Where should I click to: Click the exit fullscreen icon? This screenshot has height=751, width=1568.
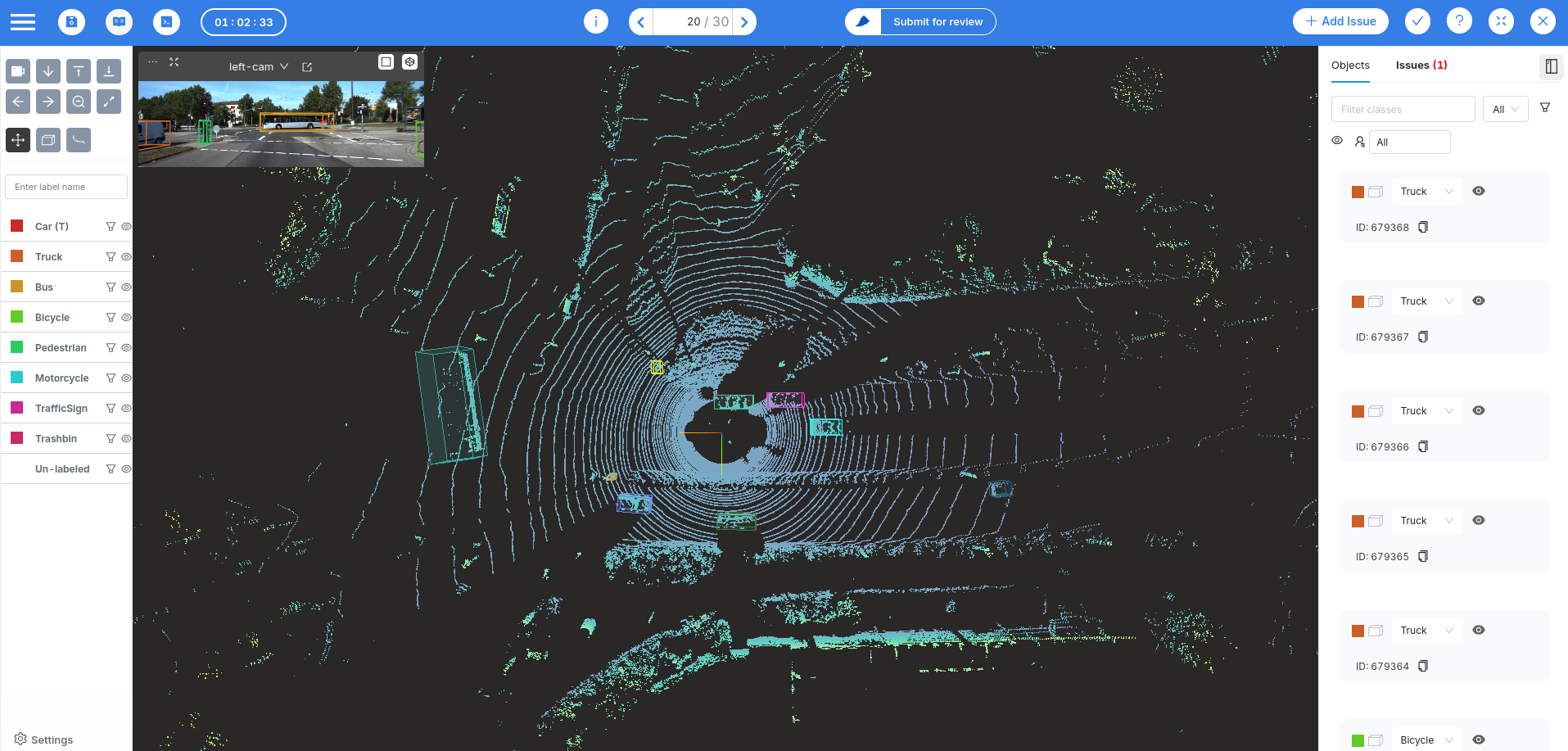(1501, 21)
